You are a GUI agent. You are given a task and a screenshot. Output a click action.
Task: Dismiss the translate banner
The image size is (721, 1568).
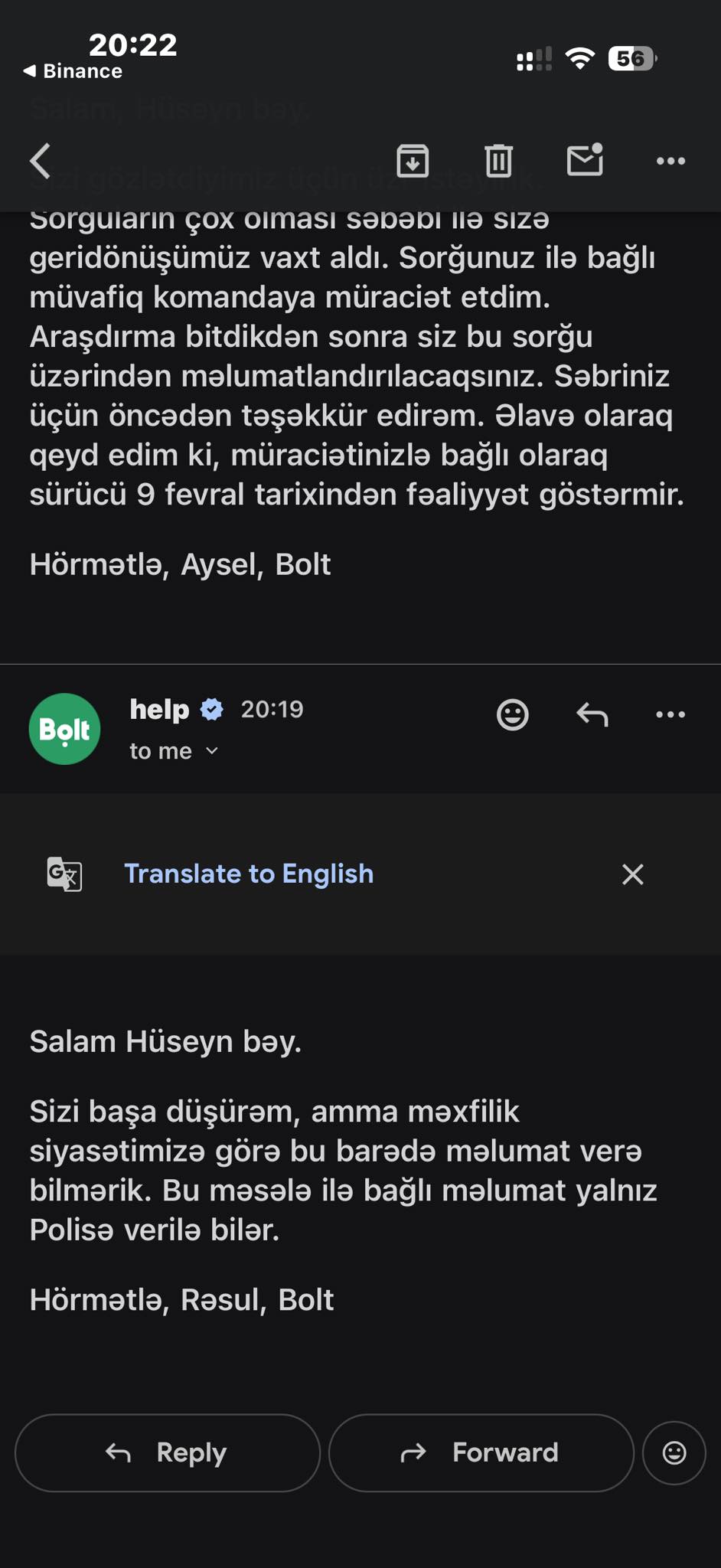[632, 874]
